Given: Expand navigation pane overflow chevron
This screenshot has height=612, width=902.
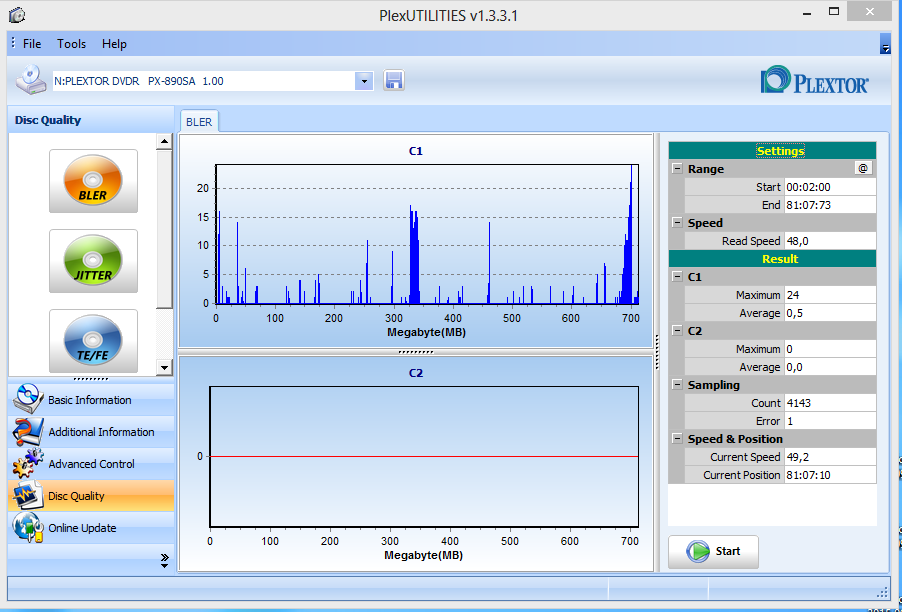Looking at the screenshot, I should click(165, 560).
